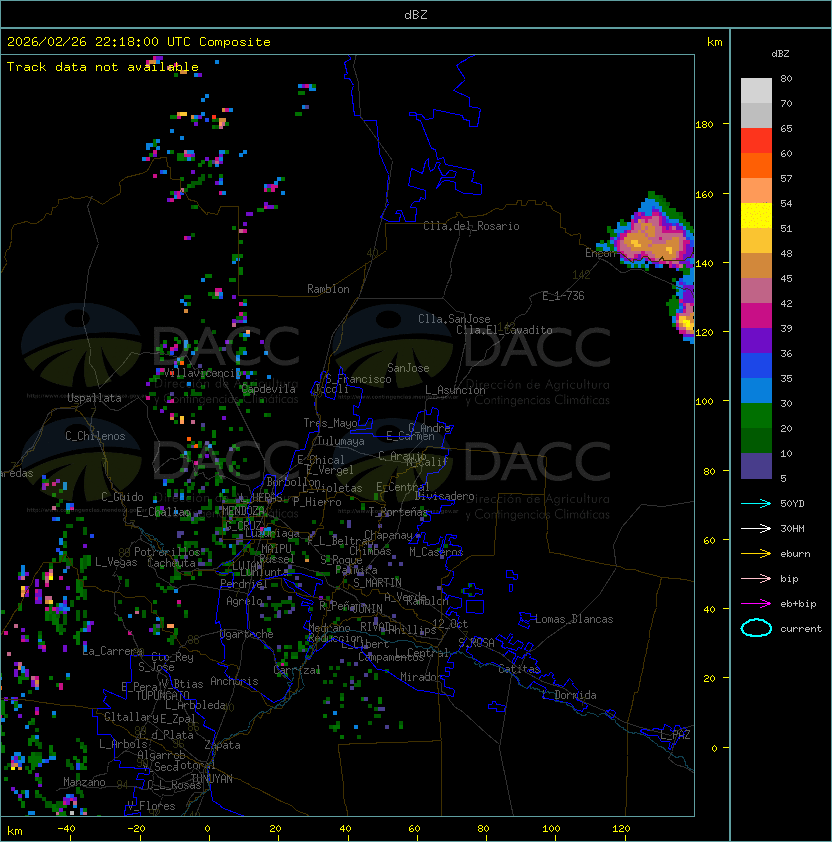Click the Carrizal map label
The image size is (832, 842).
[x=297, y=670]
